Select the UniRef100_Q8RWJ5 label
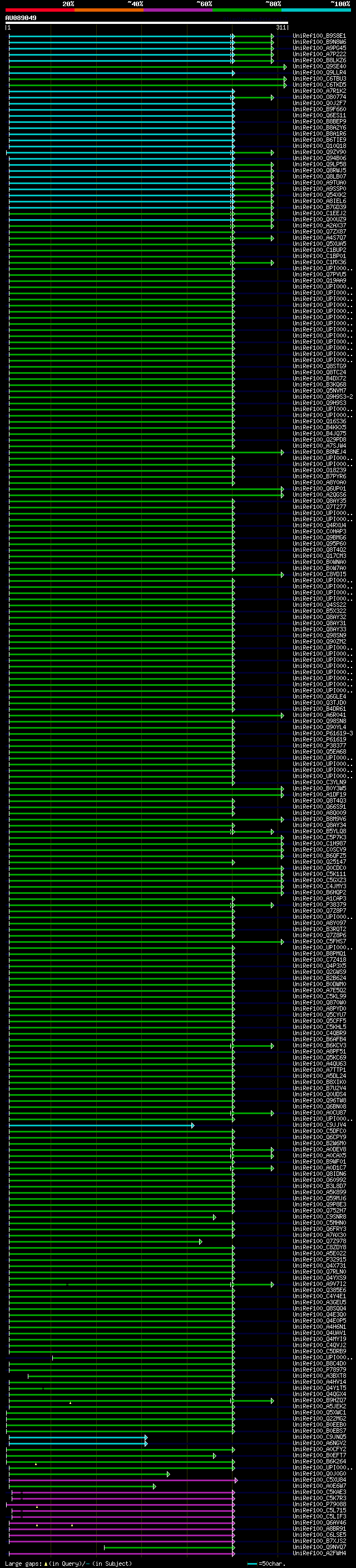This screenshot has height=1568, width=356. click(x=319, y=170)
